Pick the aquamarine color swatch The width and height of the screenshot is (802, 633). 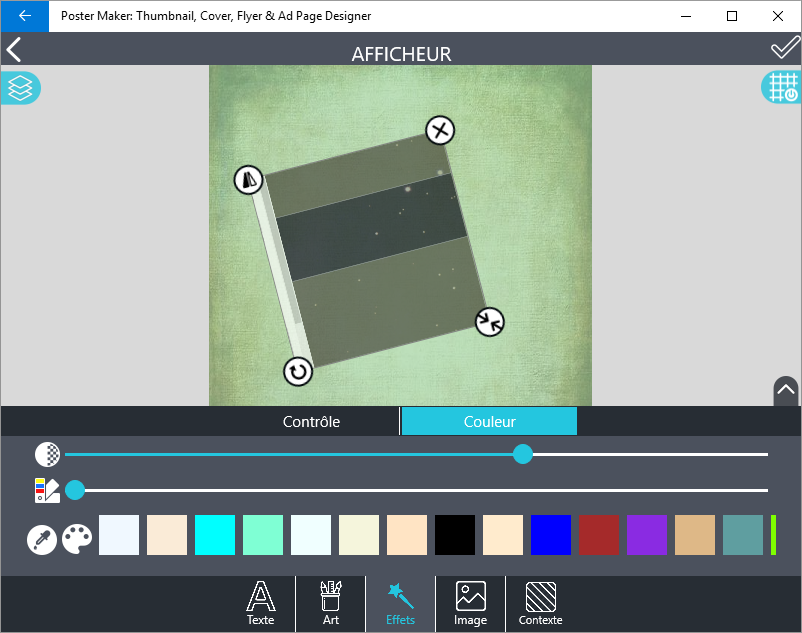[263, 535]
